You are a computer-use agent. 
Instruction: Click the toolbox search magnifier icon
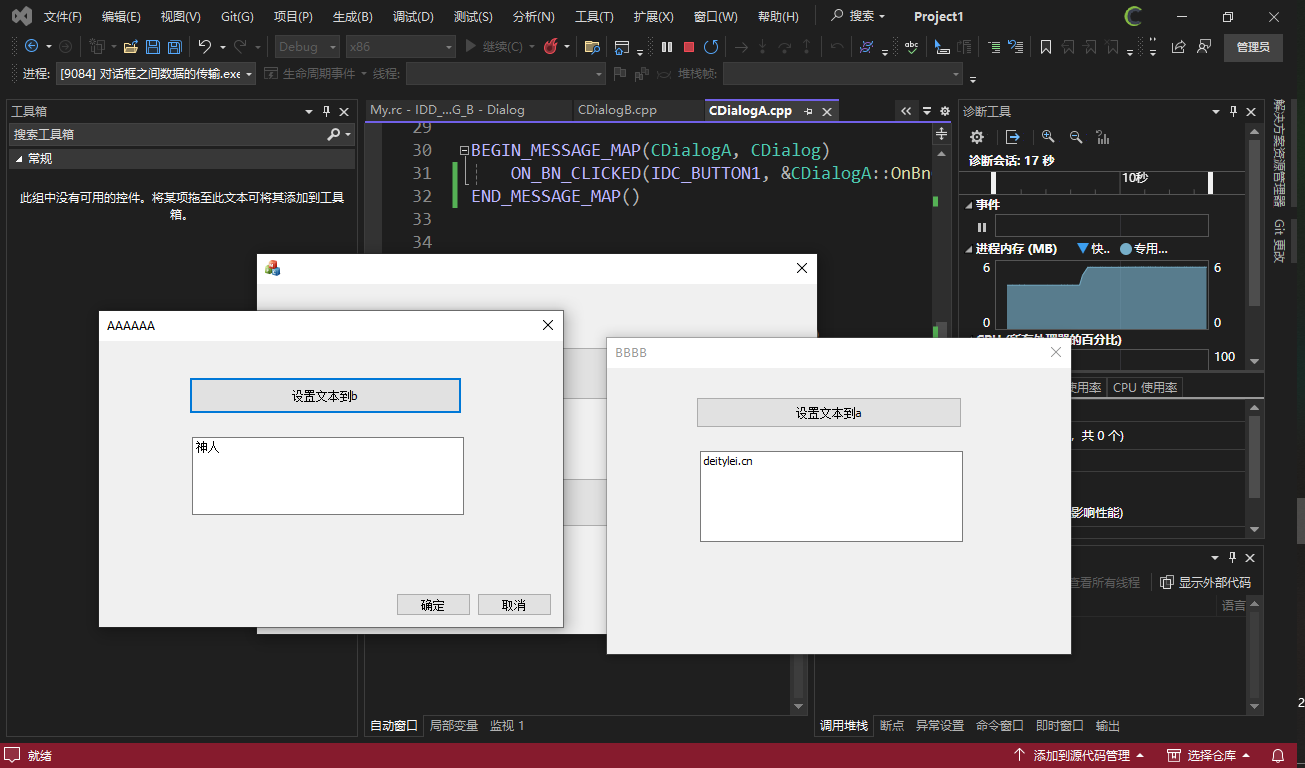point(334,134)
